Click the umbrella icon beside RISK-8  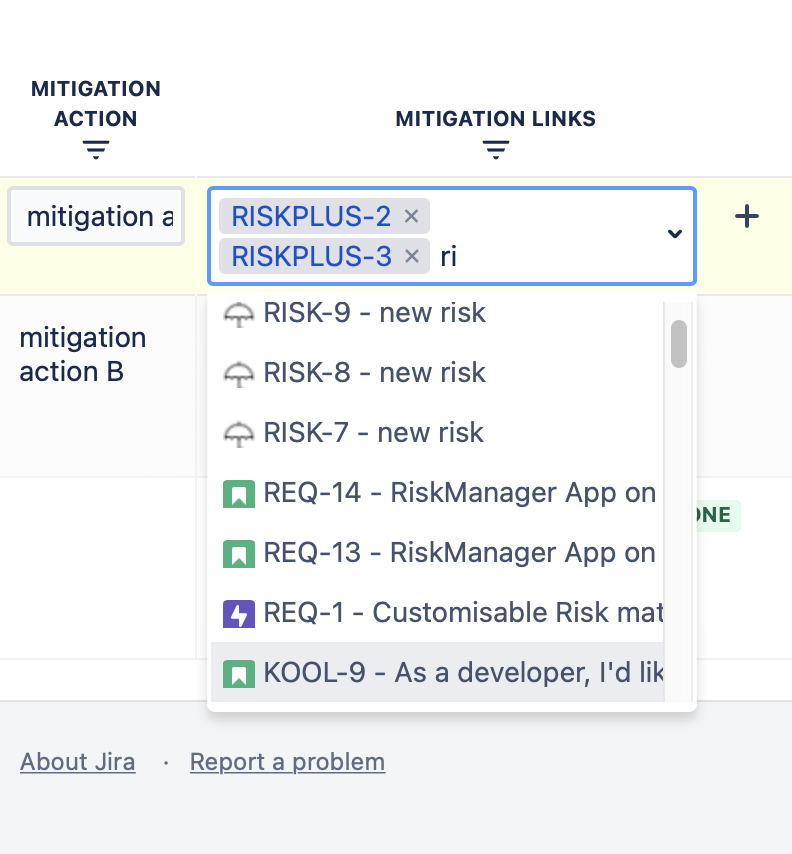pos(238,374)
